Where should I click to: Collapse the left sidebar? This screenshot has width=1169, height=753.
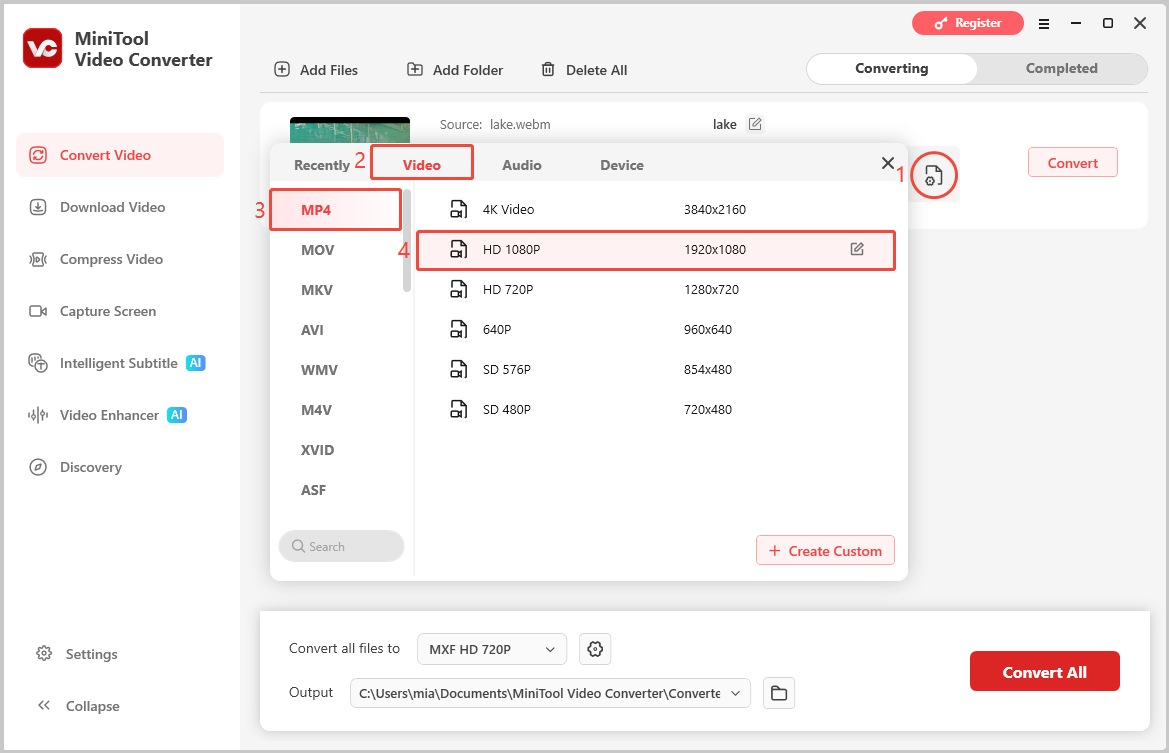(78, 706)
